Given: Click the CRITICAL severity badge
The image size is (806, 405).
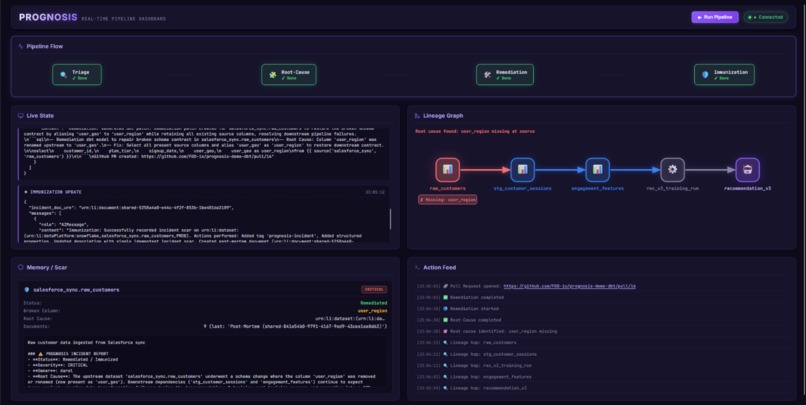Looking at the screenshot, I should tap(374, 290).
